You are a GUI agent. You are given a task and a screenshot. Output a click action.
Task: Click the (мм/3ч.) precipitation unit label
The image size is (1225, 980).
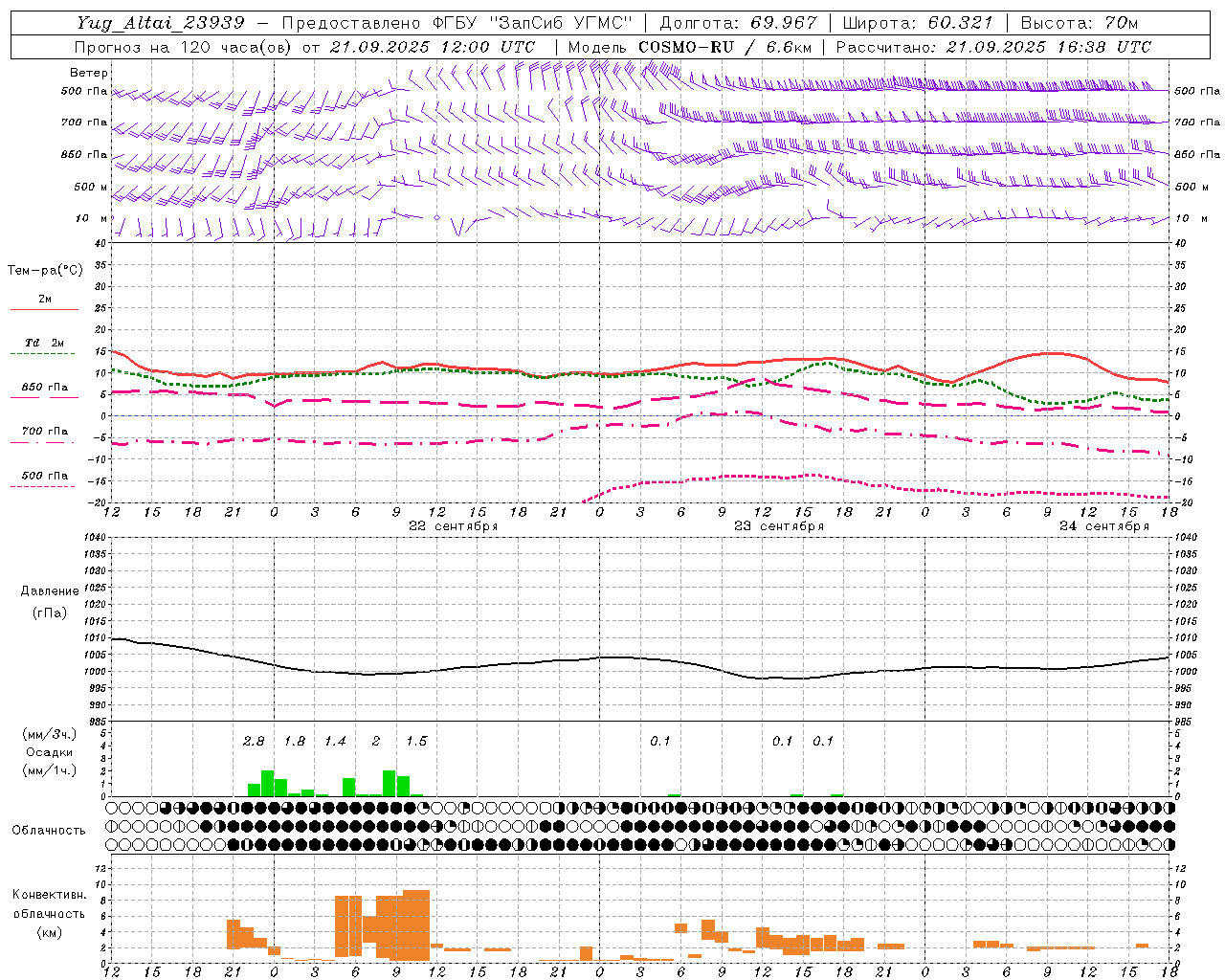coord(50,734)
